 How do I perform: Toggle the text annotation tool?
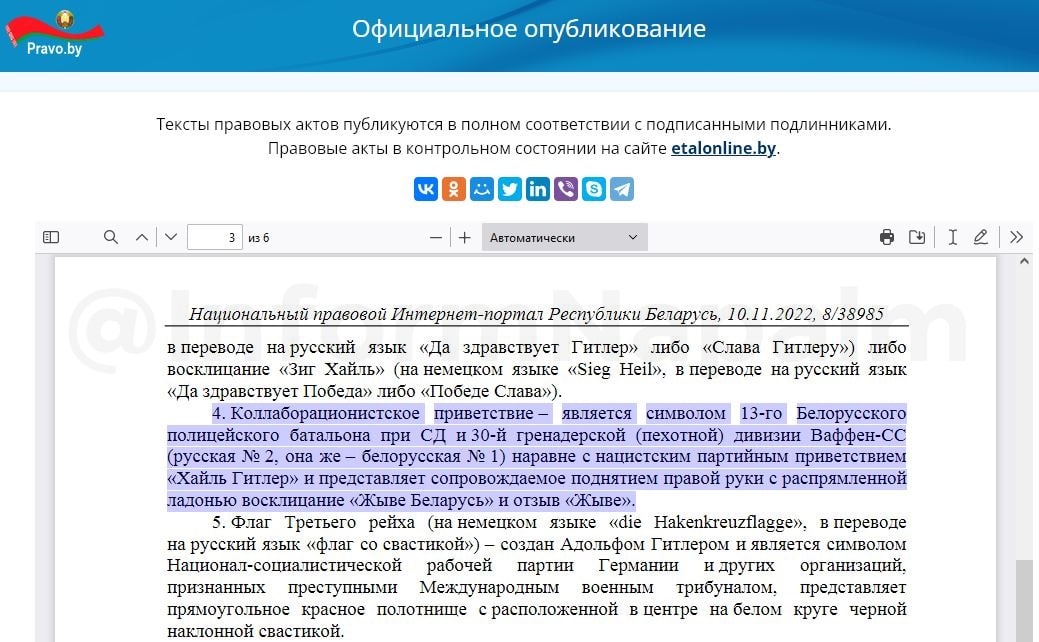tap(952, 237)
